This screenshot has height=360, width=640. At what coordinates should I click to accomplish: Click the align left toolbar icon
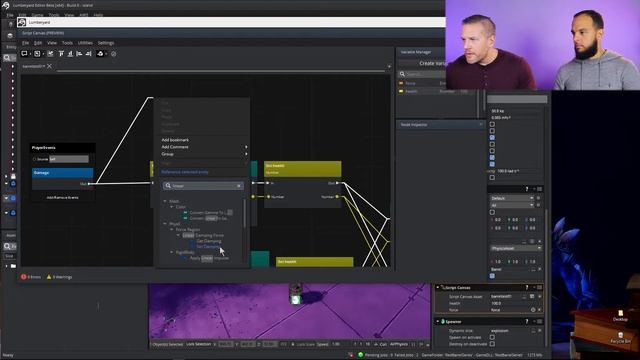point(79,53)
